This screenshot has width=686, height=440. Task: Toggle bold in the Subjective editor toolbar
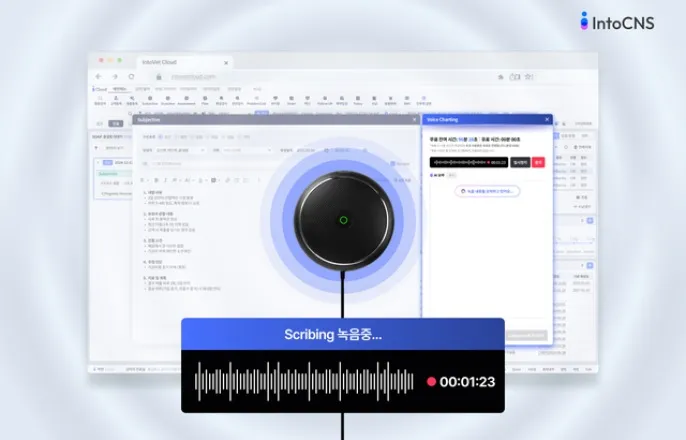point(156,180)
